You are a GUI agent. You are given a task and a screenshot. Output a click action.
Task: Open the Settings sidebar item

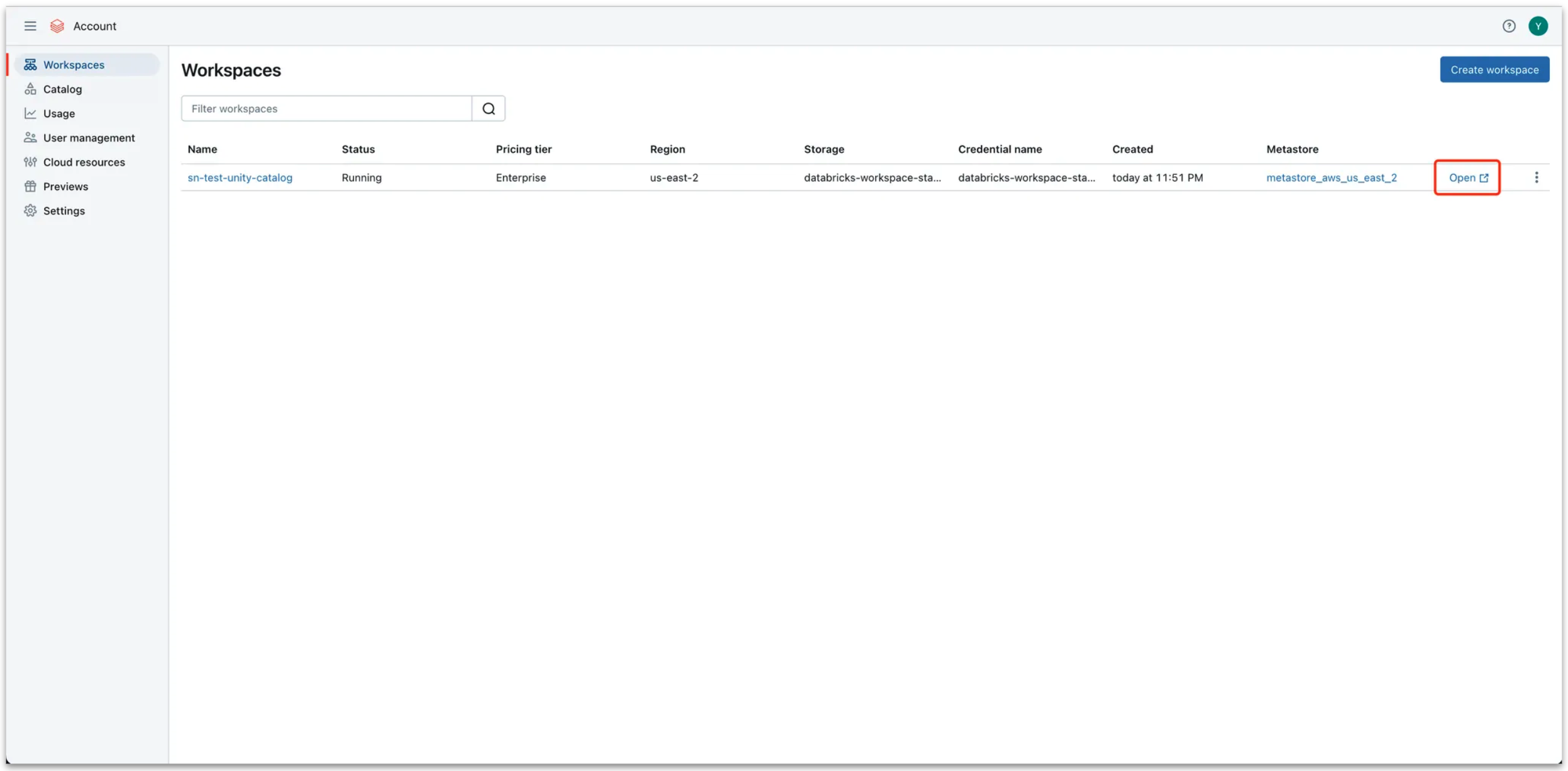[x=63, y=211]
